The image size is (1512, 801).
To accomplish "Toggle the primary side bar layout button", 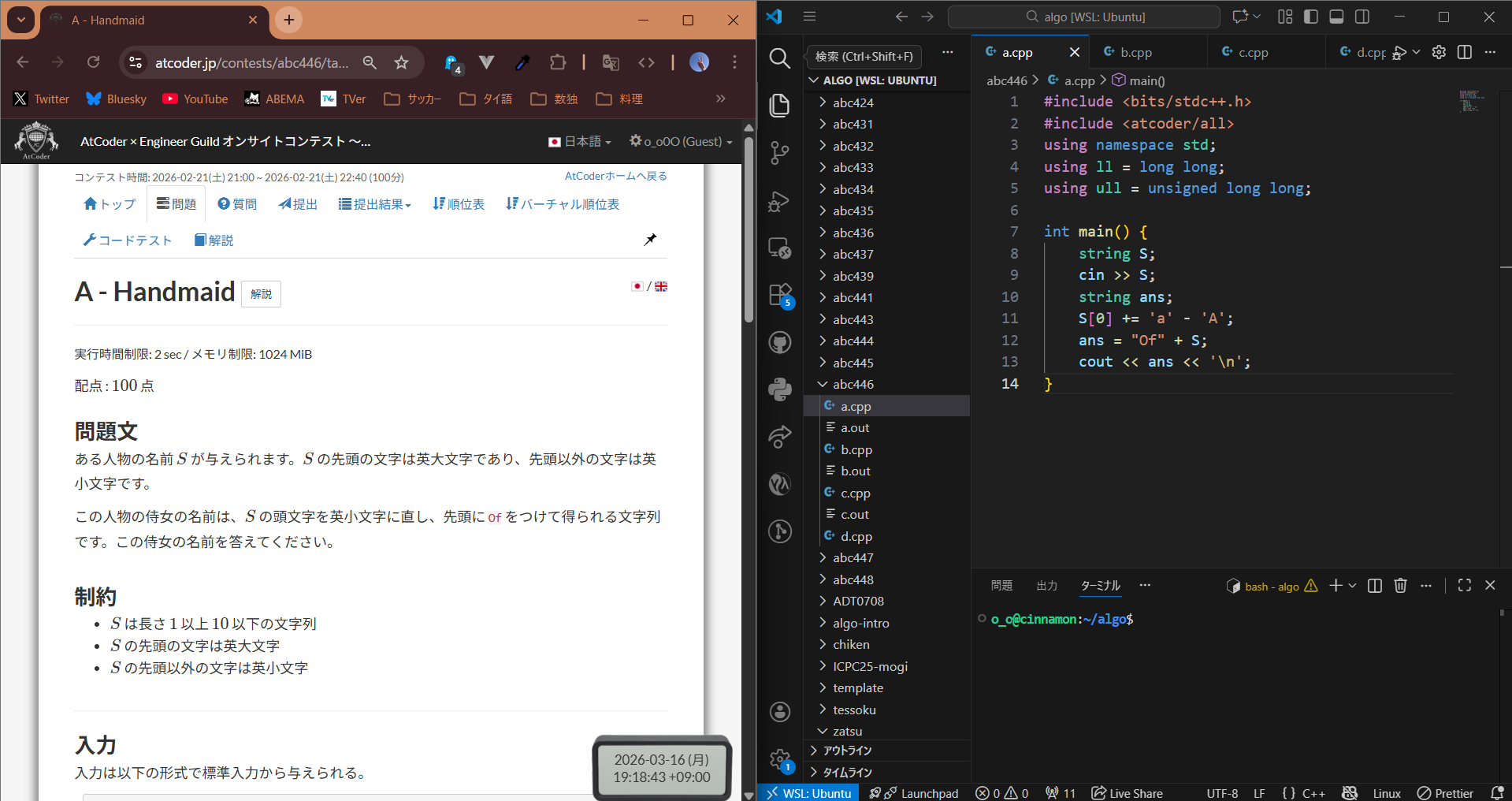I will 1311,17.
